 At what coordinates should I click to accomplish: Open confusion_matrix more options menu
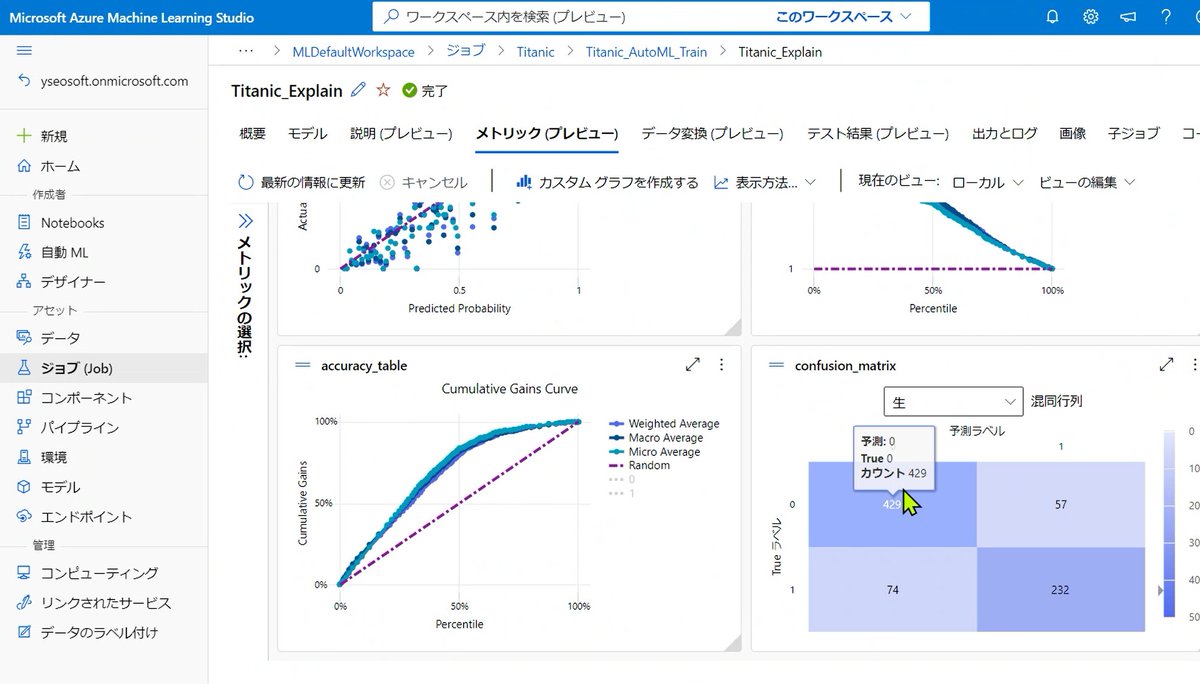[1195, 365]
